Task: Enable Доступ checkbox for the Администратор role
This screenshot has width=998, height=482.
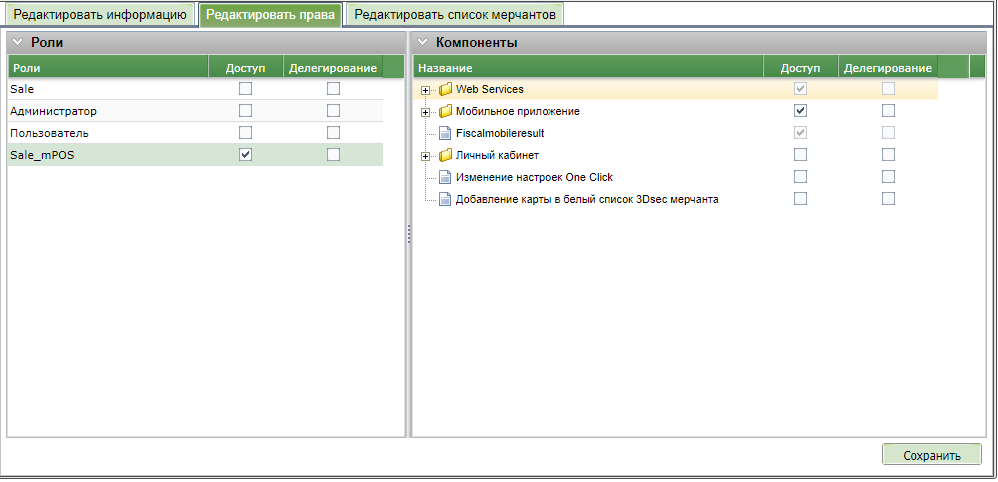Action: (x=245, y=111)
